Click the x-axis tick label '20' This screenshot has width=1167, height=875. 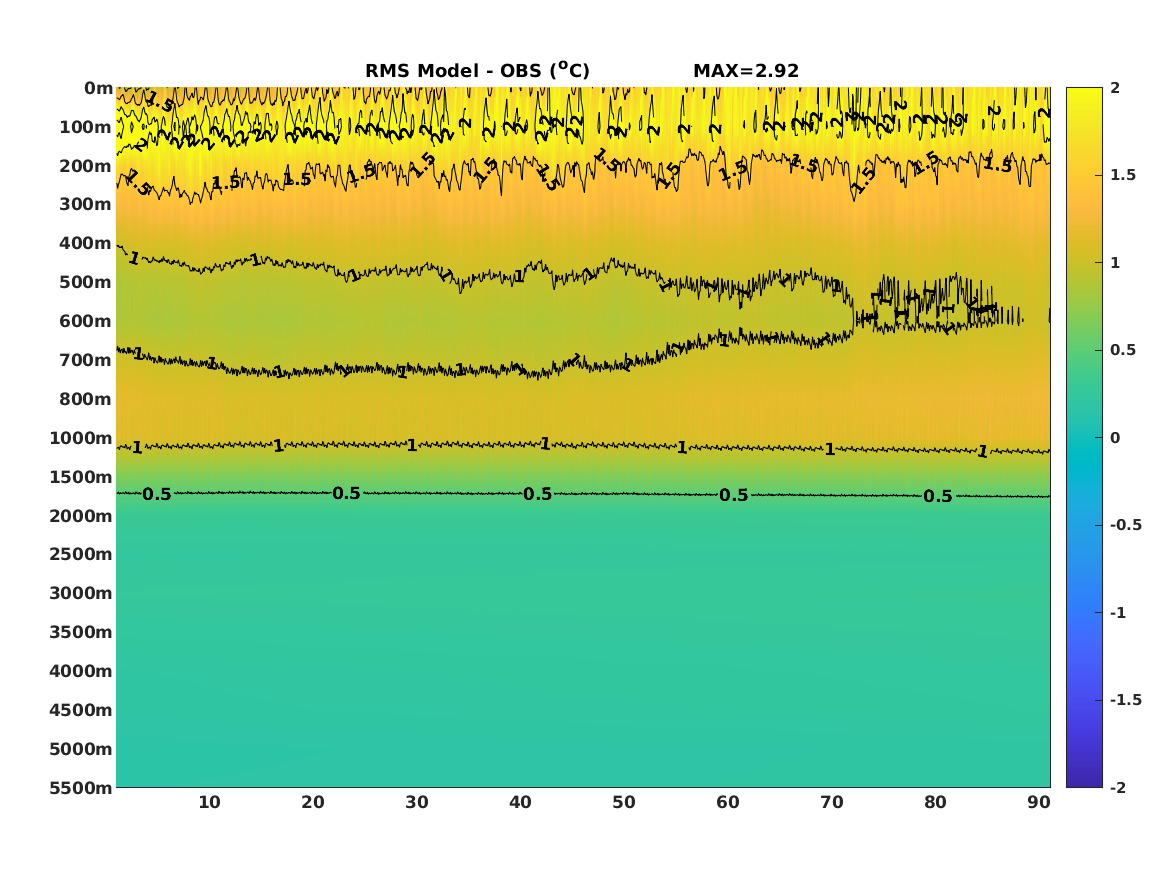click(313, 803)
